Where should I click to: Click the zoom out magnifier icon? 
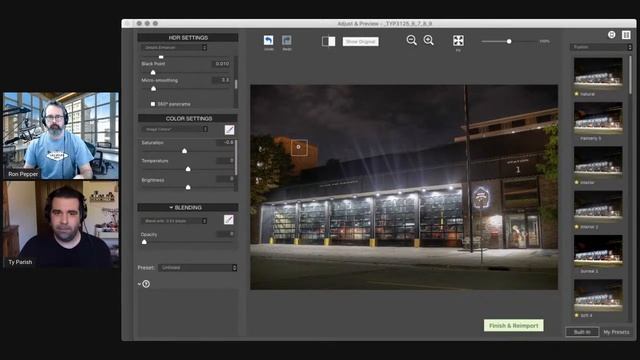click(x=411, y=40)
